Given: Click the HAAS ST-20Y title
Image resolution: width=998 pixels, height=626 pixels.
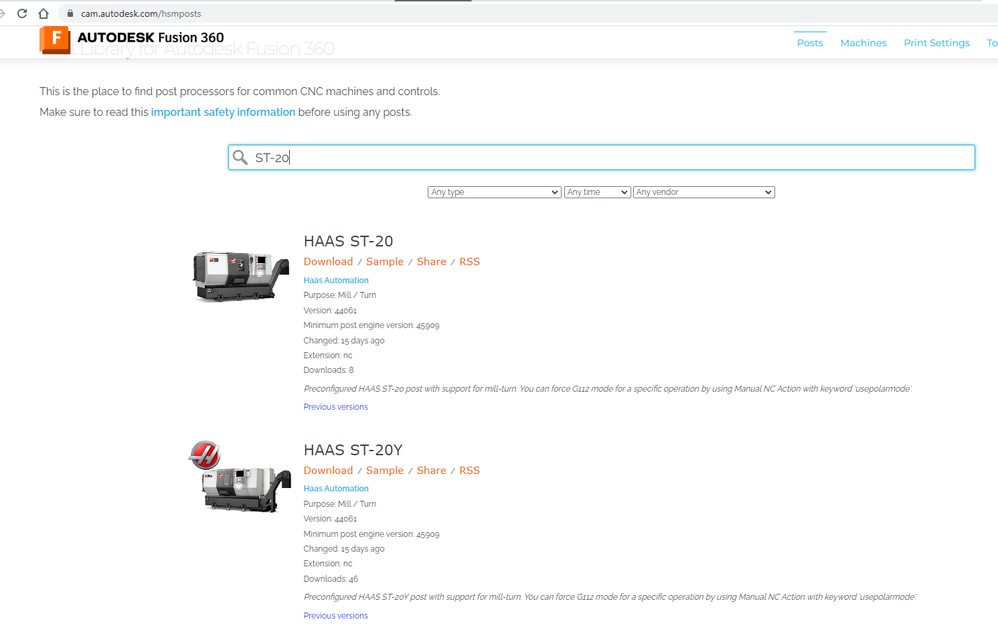Looking at the screenshot, I should point(353,450).
